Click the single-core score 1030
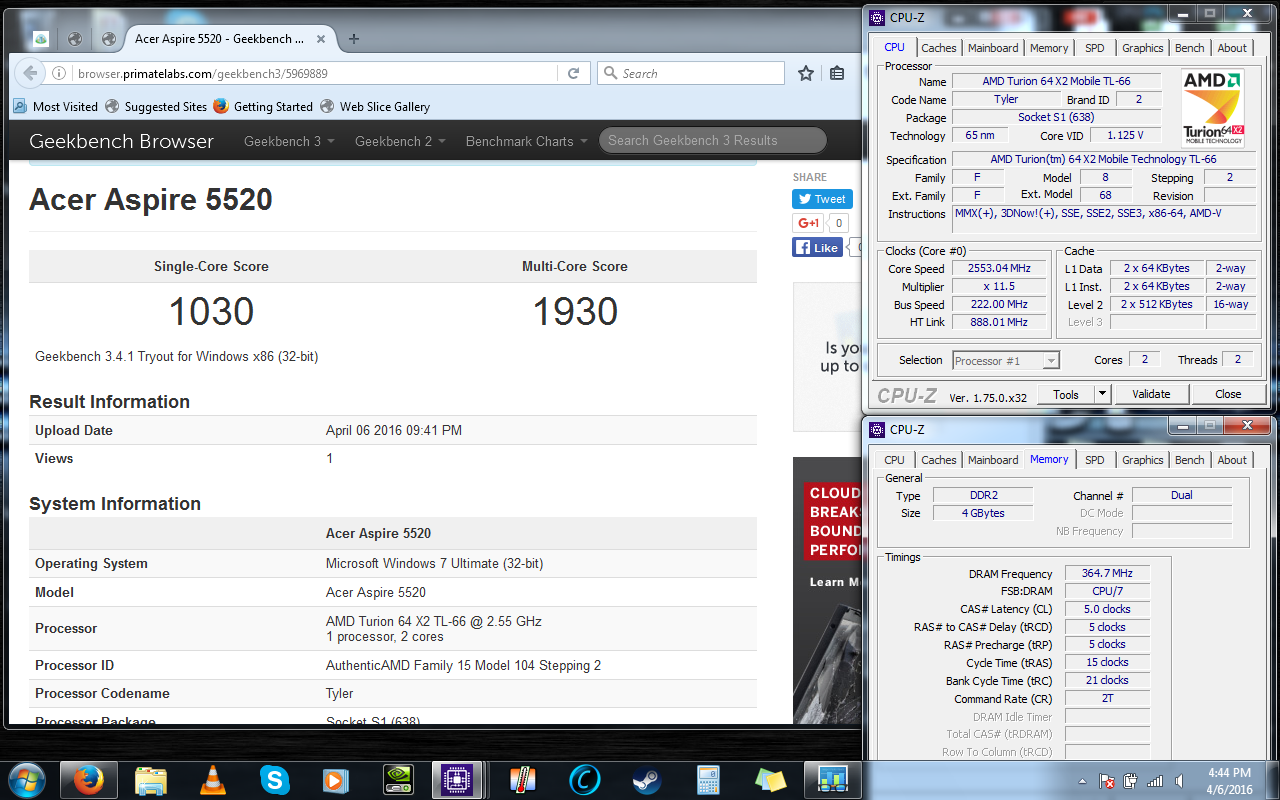 click(x=211, y=312)
